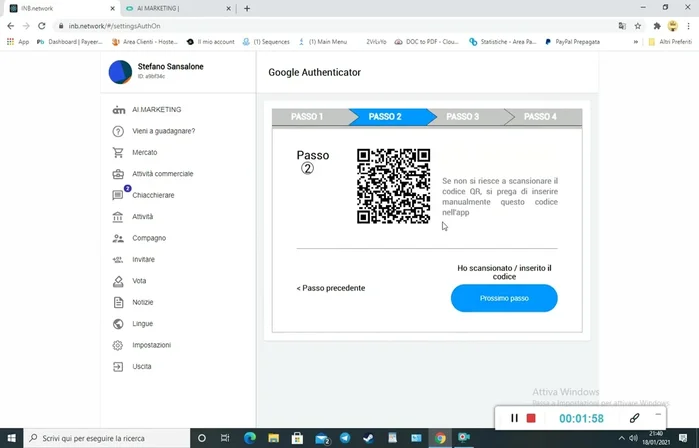699x448 pixels.
Task: Open the PayPal Prepagata bookmark
Action: pyautogui.click(x=573, y=42)
